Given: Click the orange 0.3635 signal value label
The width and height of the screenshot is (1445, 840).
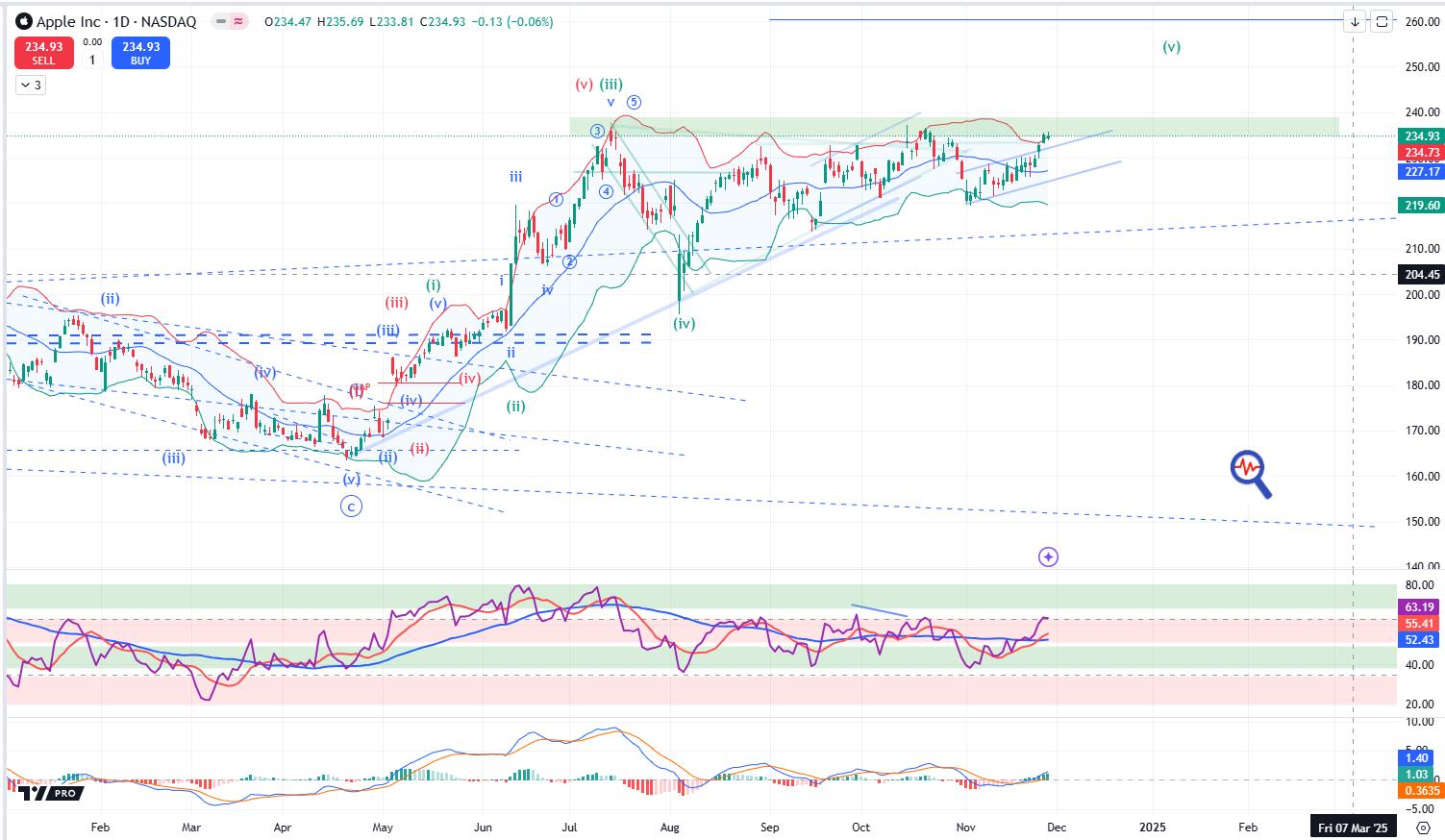Looking at the screenshot, I should point(1420,790).
